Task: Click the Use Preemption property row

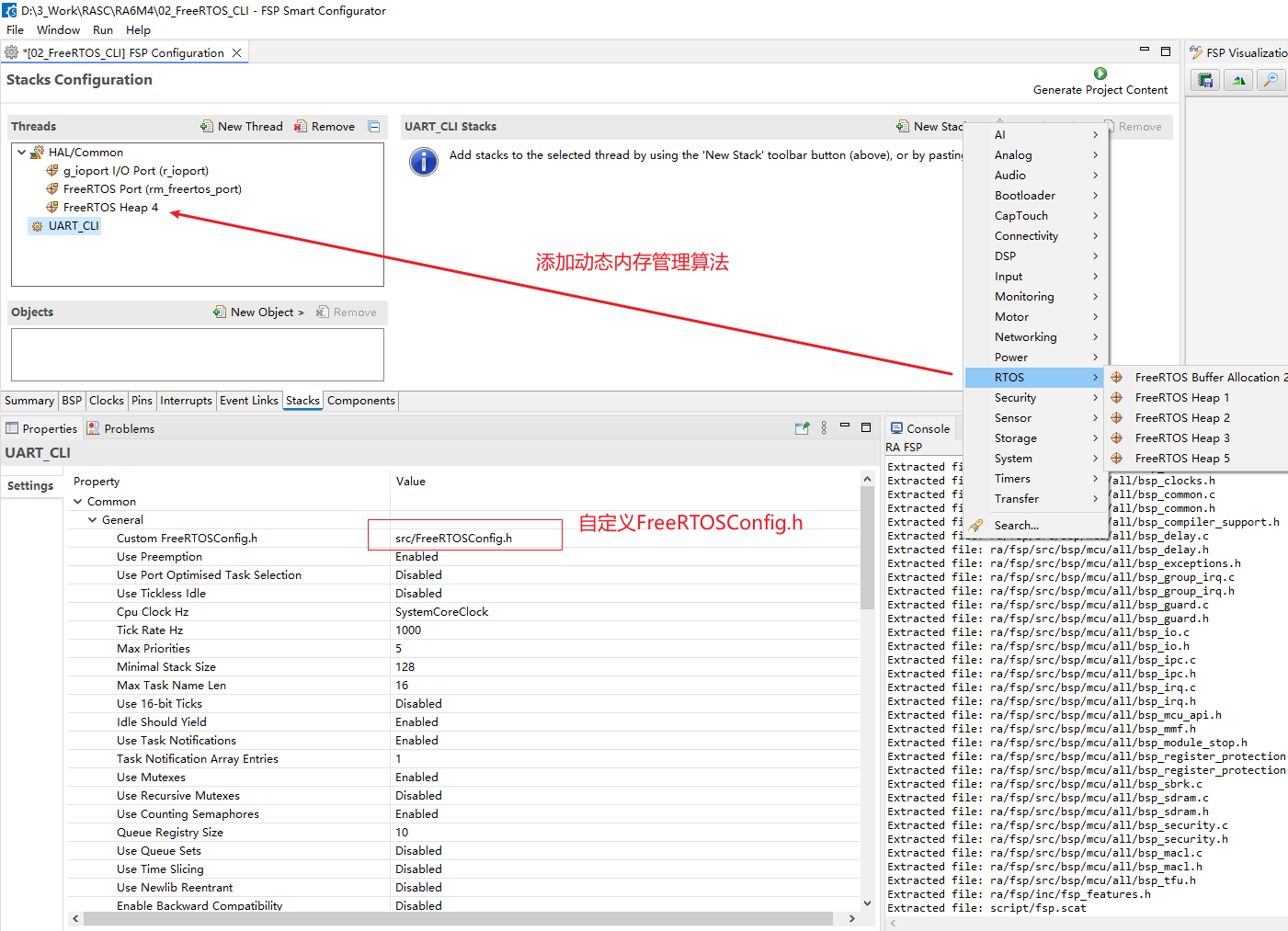Action: click(464, 557)
